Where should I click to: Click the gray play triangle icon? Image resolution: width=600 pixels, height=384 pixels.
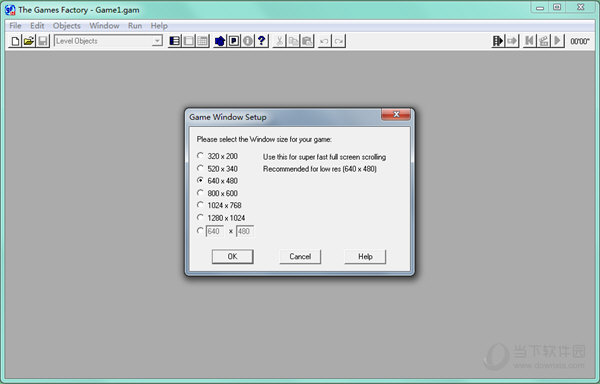pyautogui.click(x=558, y=41)
